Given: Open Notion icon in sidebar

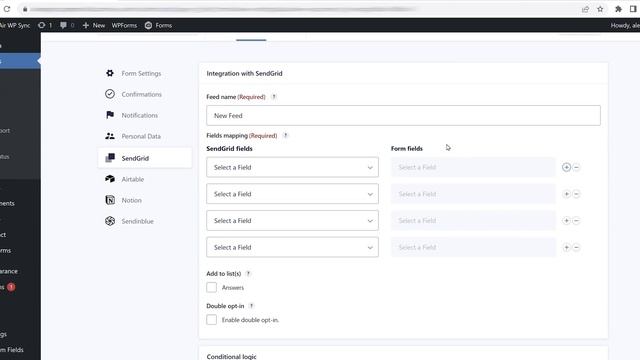Looking at the screenshot, I should tap(110, 200).
